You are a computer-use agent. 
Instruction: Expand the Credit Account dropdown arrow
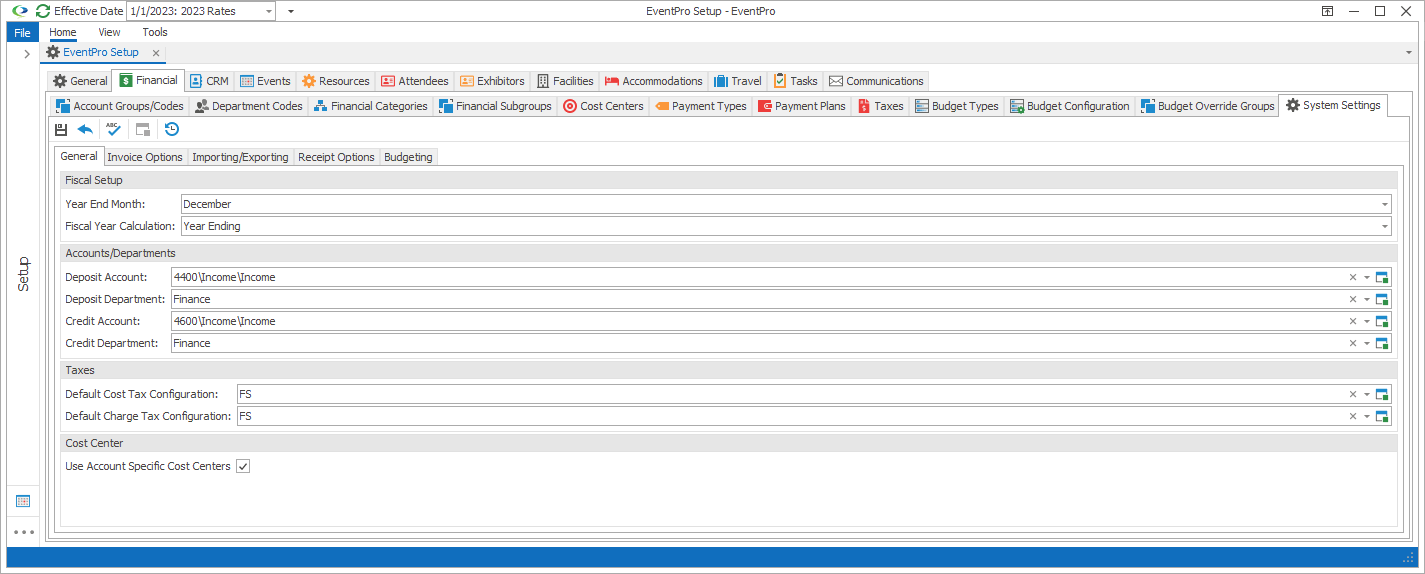(x=1367, y=321)
